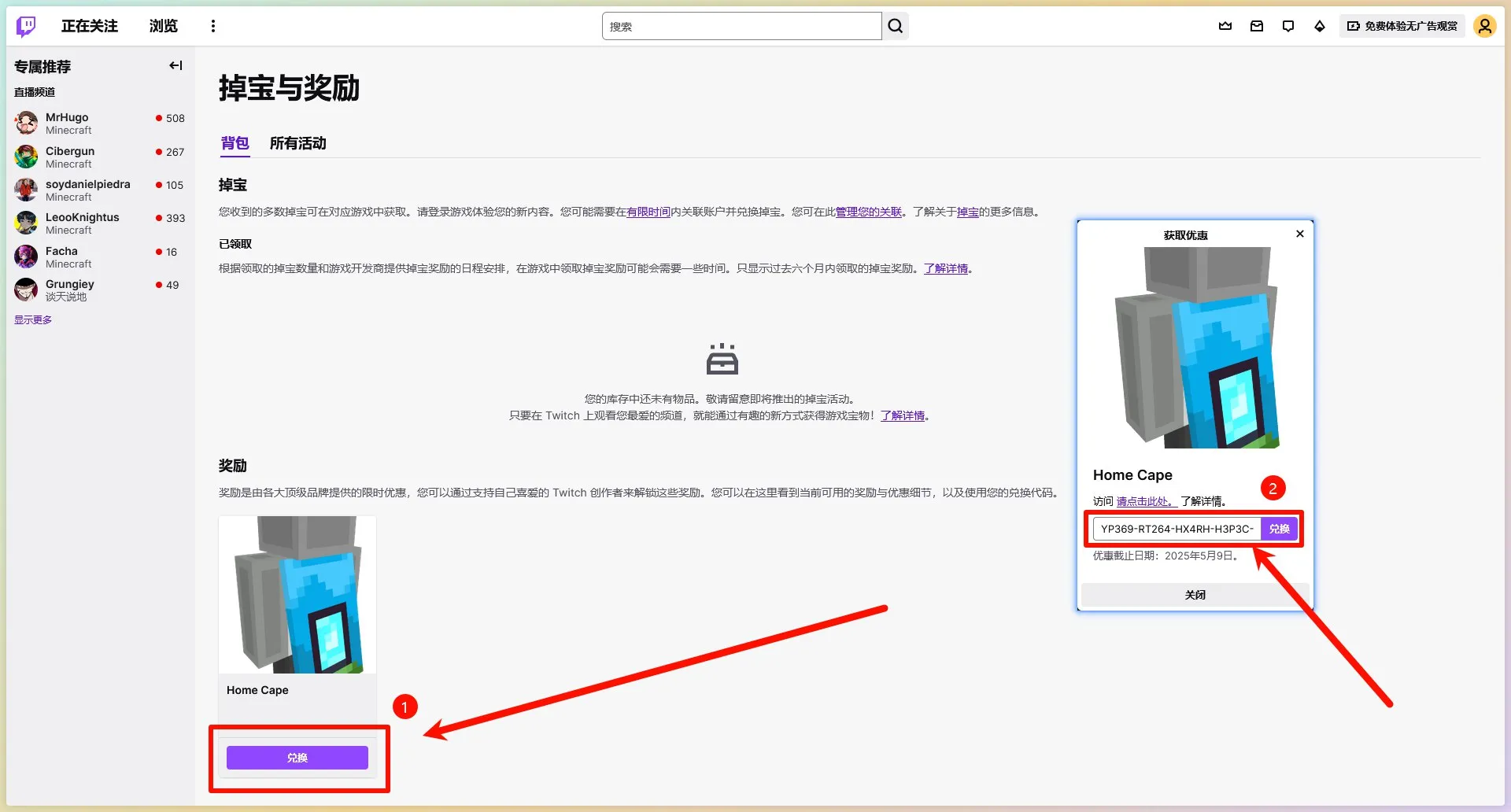Open the whispers mail icon
This screenshot has height=812, width=1511.
coord(1255,26)
